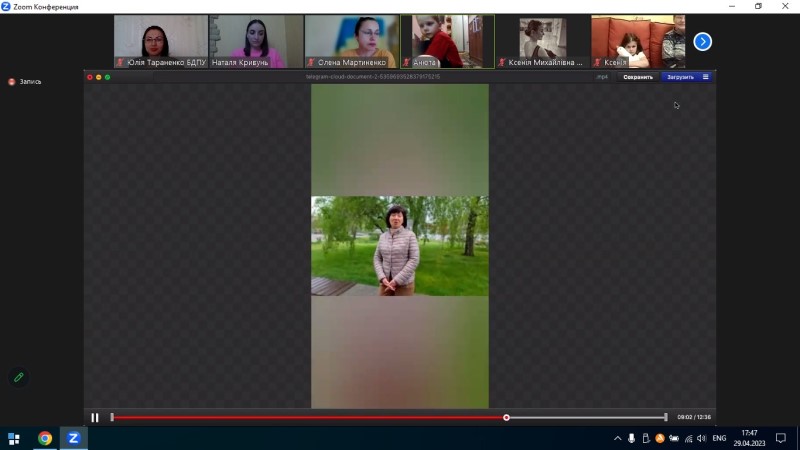
Task: Click the volume speaker tray icon
Action: pyautogui.click(x=702, y=438)
